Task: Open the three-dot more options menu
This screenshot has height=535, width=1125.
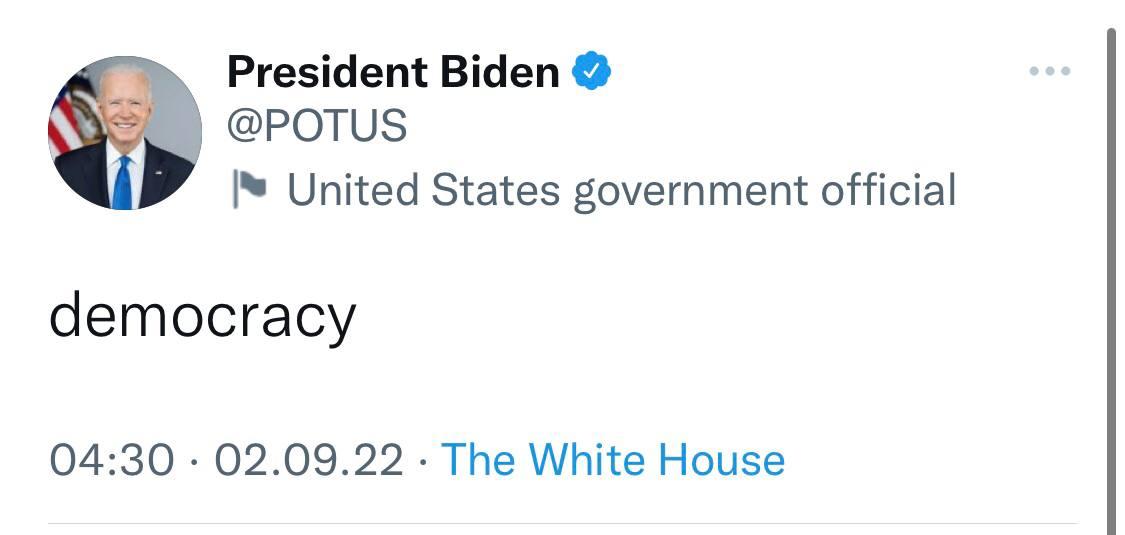Action: pos(1050,71)
